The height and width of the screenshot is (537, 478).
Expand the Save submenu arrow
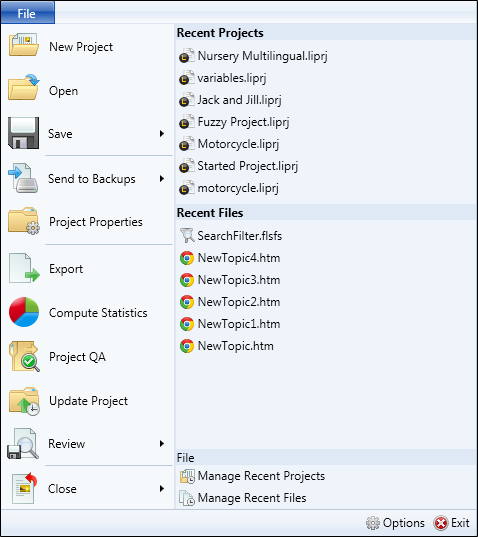[162, 134]
